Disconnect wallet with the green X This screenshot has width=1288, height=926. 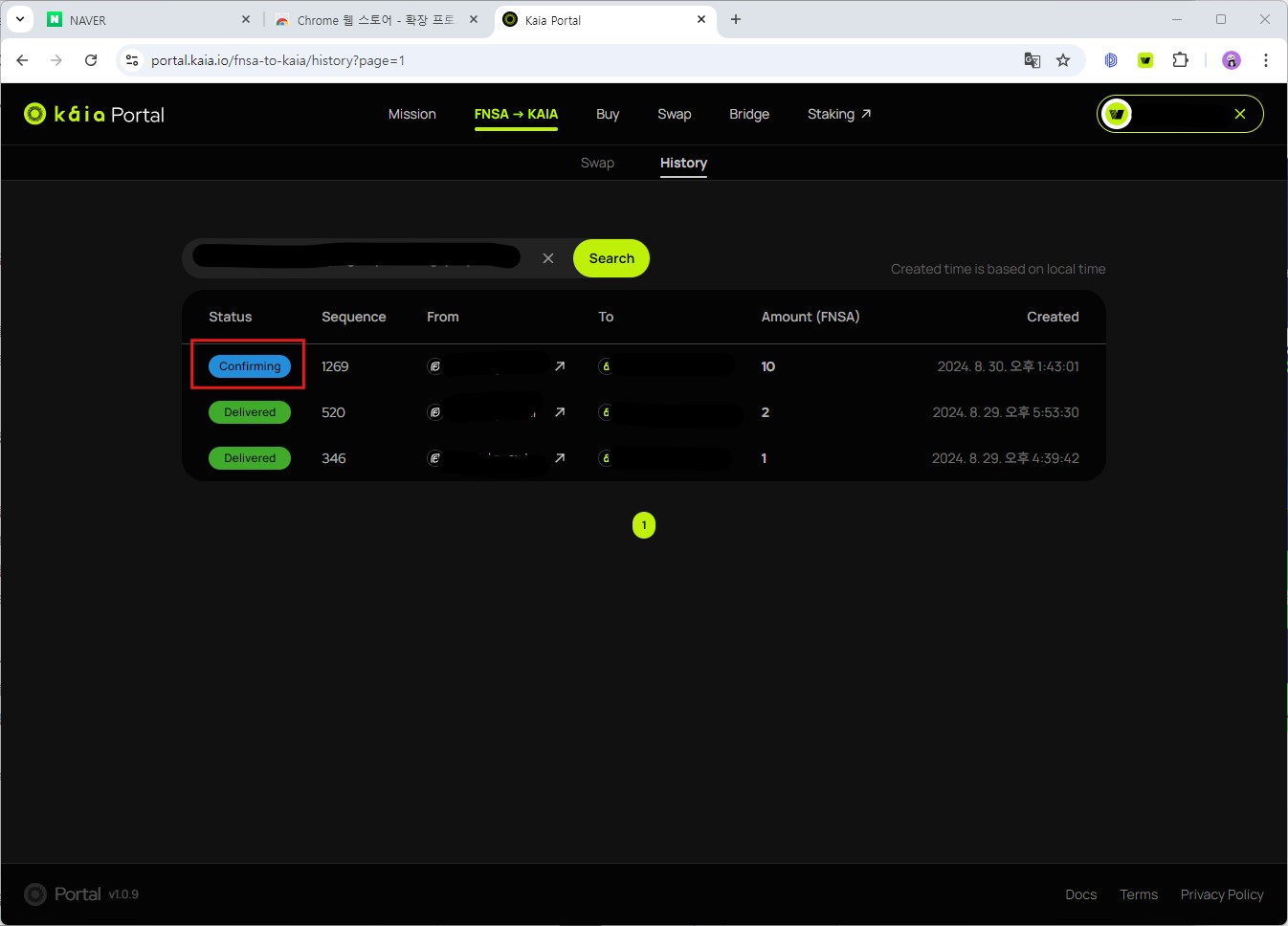tap(1240, 114)
